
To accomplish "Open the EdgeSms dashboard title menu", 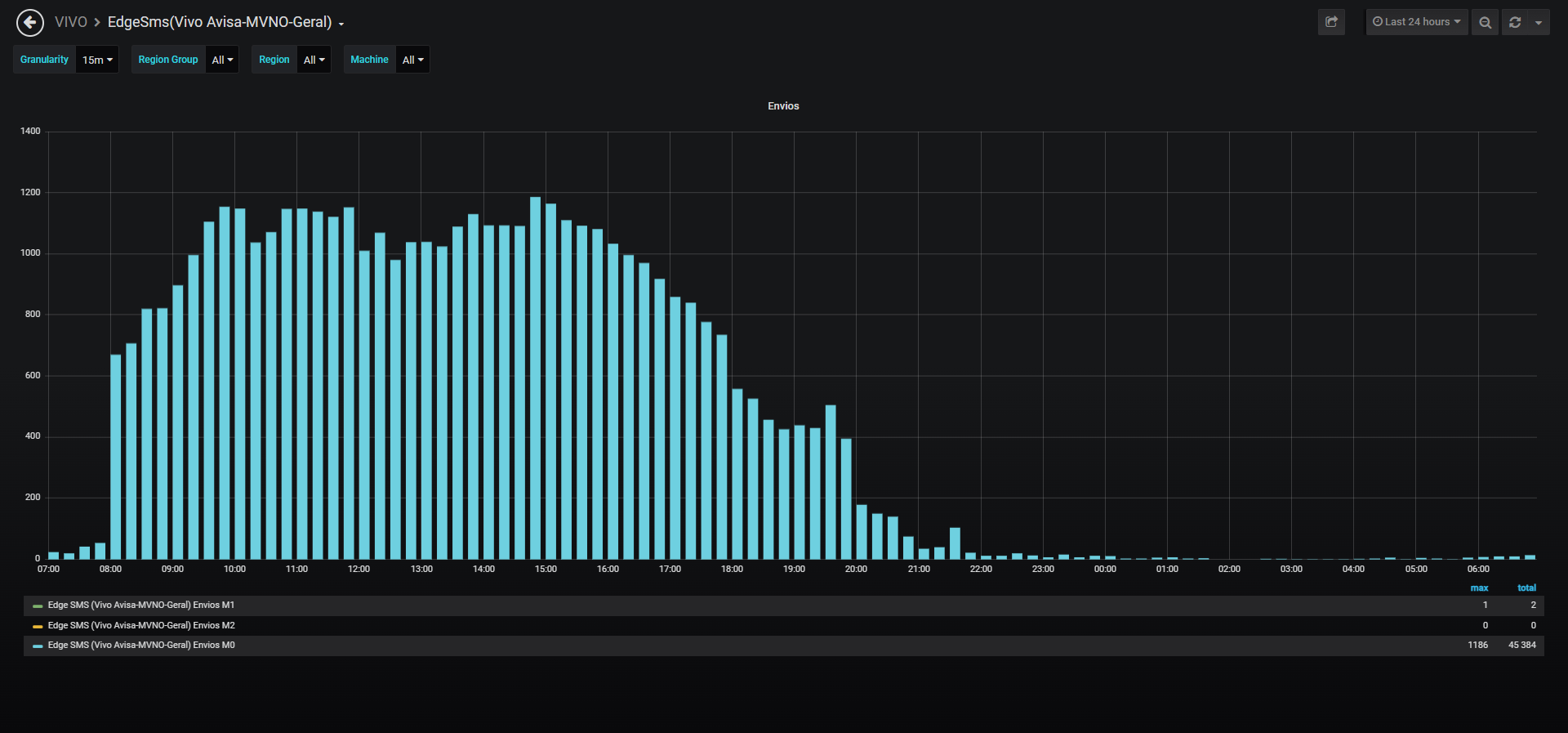I will click(225, 22).
